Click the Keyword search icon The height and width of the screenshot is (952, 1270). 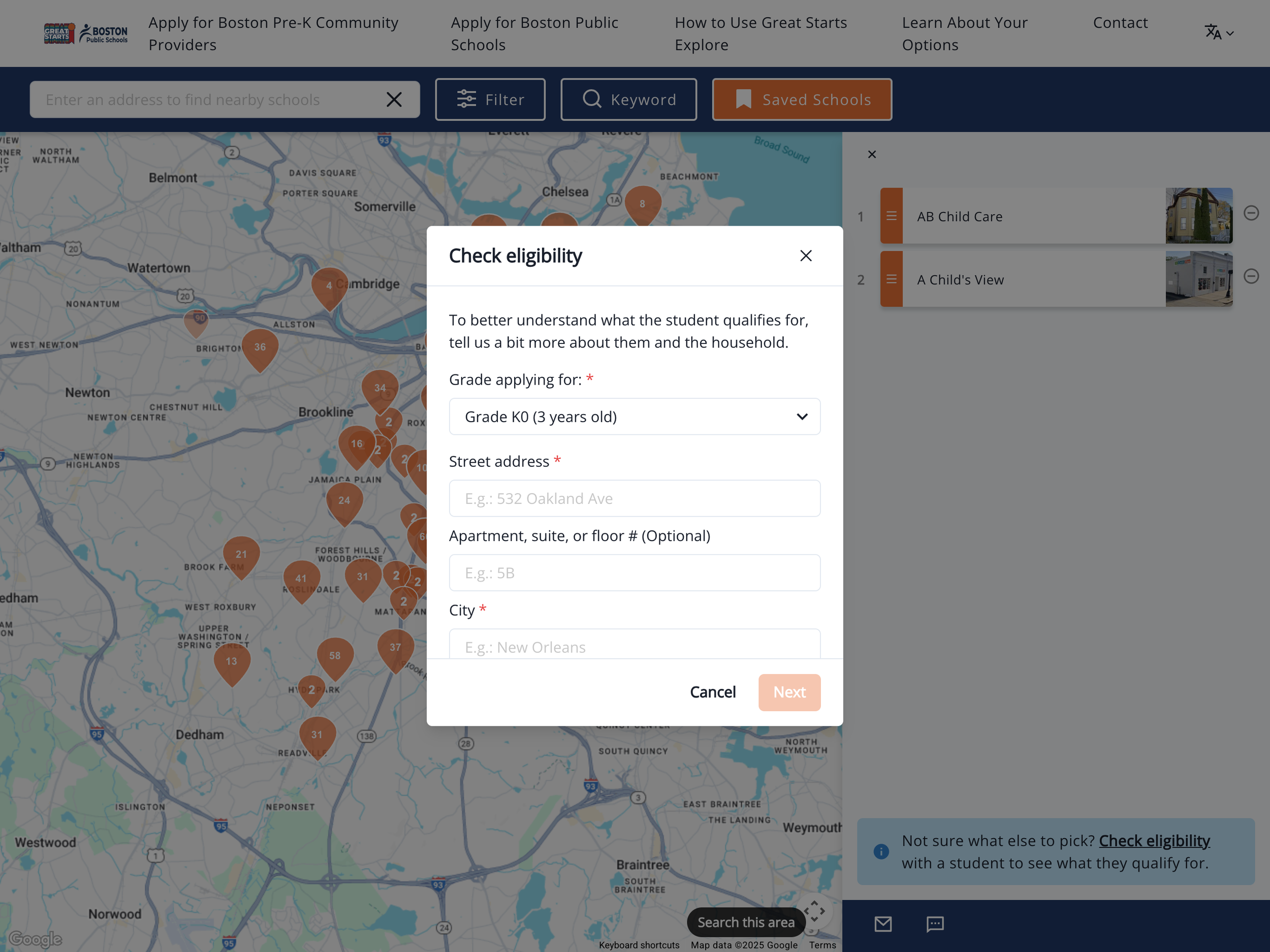click(592, 99)
